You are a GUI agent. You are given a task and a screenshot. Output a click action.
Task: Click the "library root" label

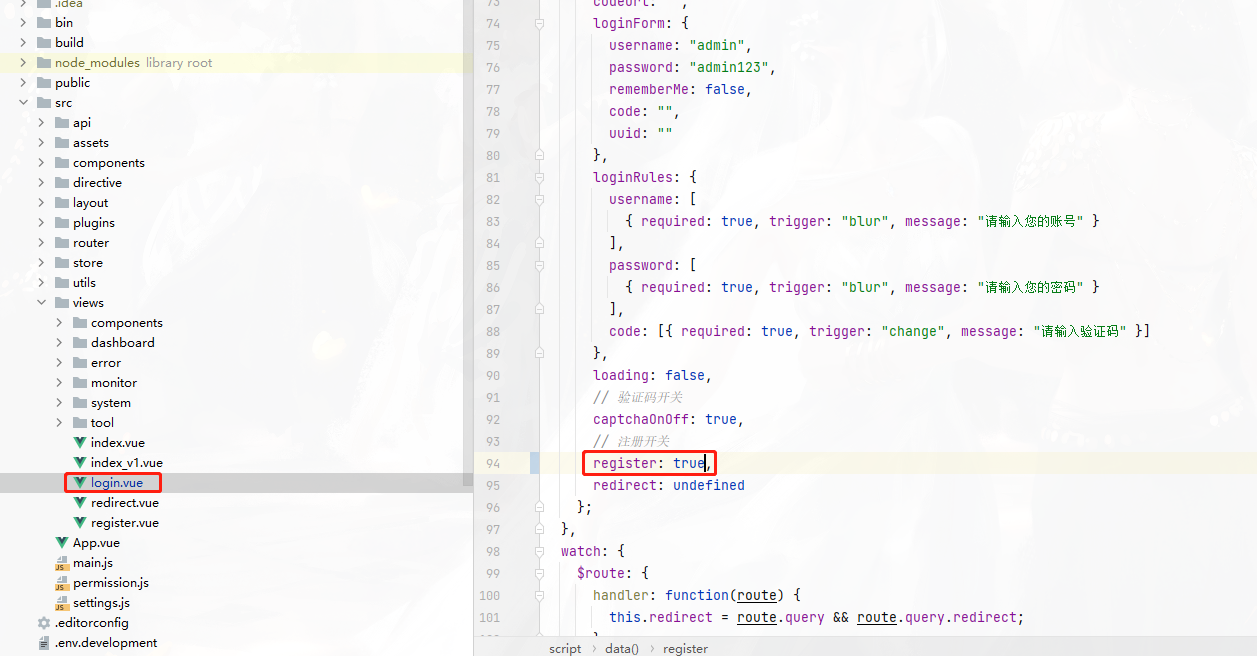(x=179, y=63)
